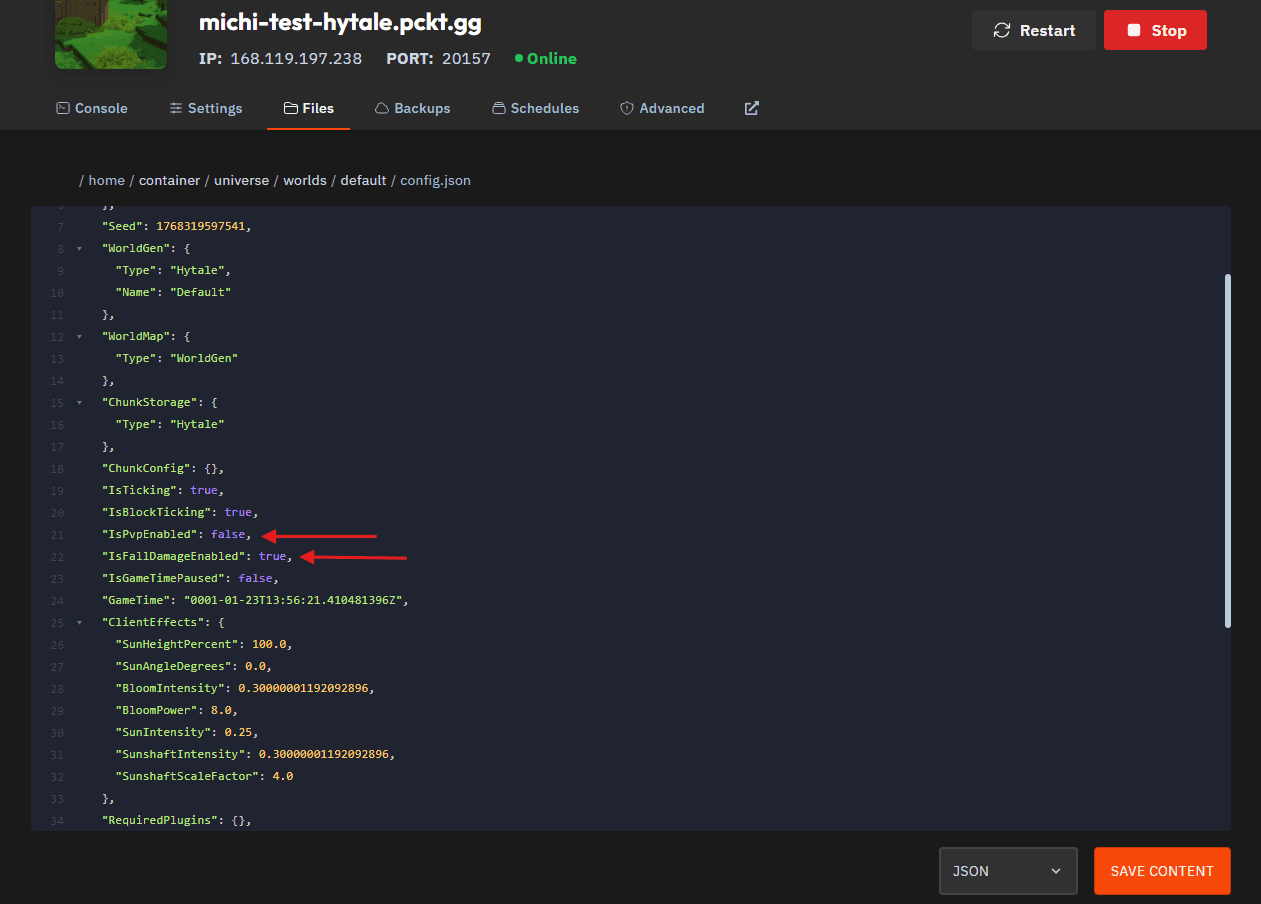
Task: Go to the Schedules tab
Action: [535, 108]
